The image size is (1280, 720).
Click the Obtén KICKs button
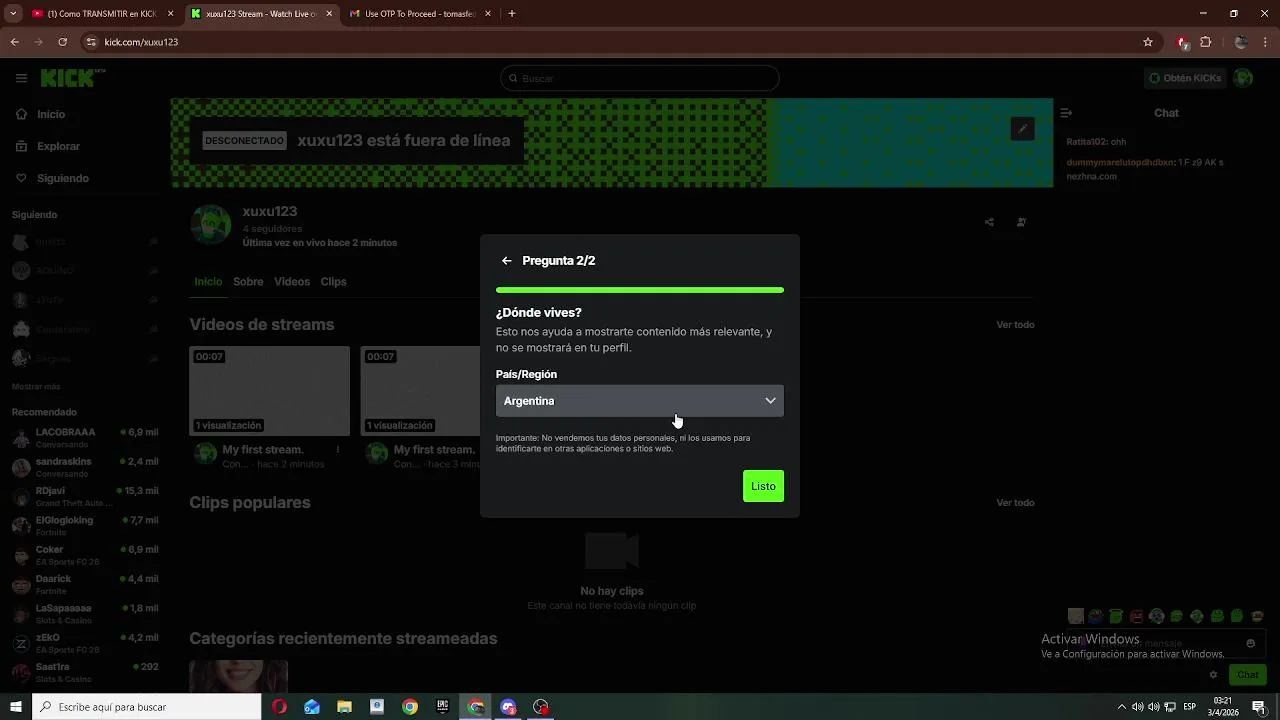(x=1185, y=78)
